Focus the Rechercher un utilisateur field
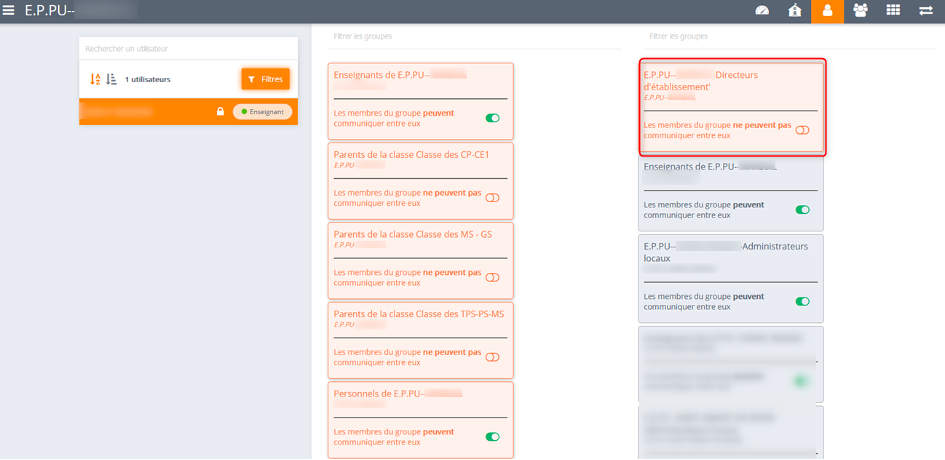This screenshot has height=460, width=945. [188, 49]
